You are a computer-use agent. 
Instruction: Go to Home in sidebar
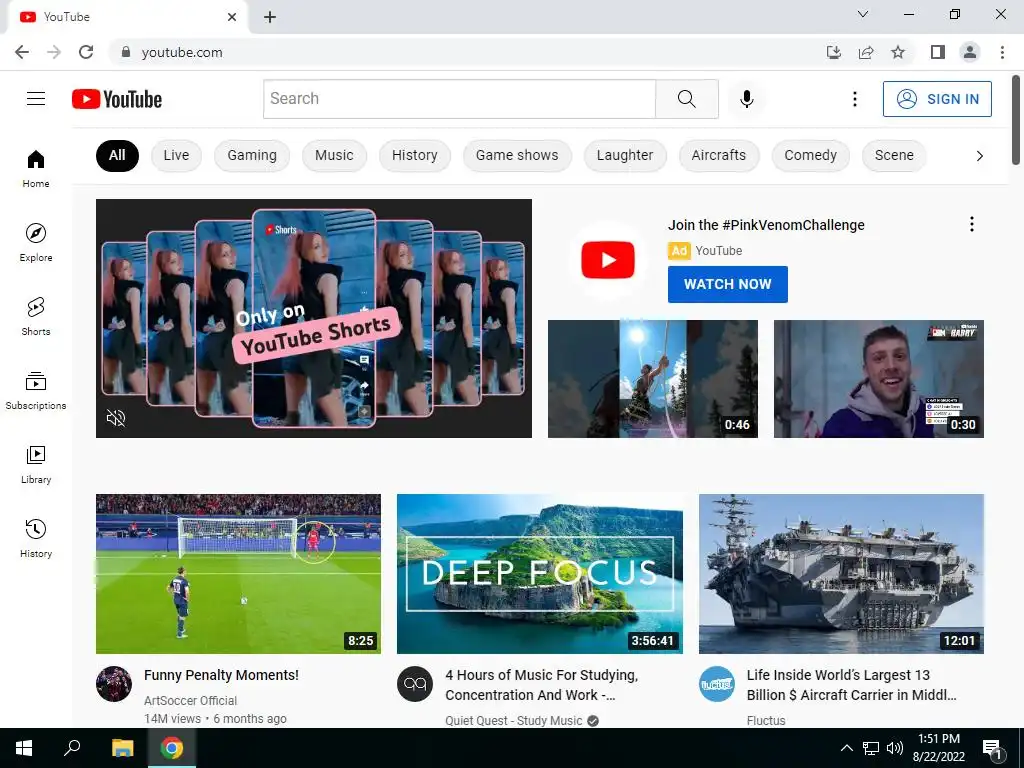[36, 168]
